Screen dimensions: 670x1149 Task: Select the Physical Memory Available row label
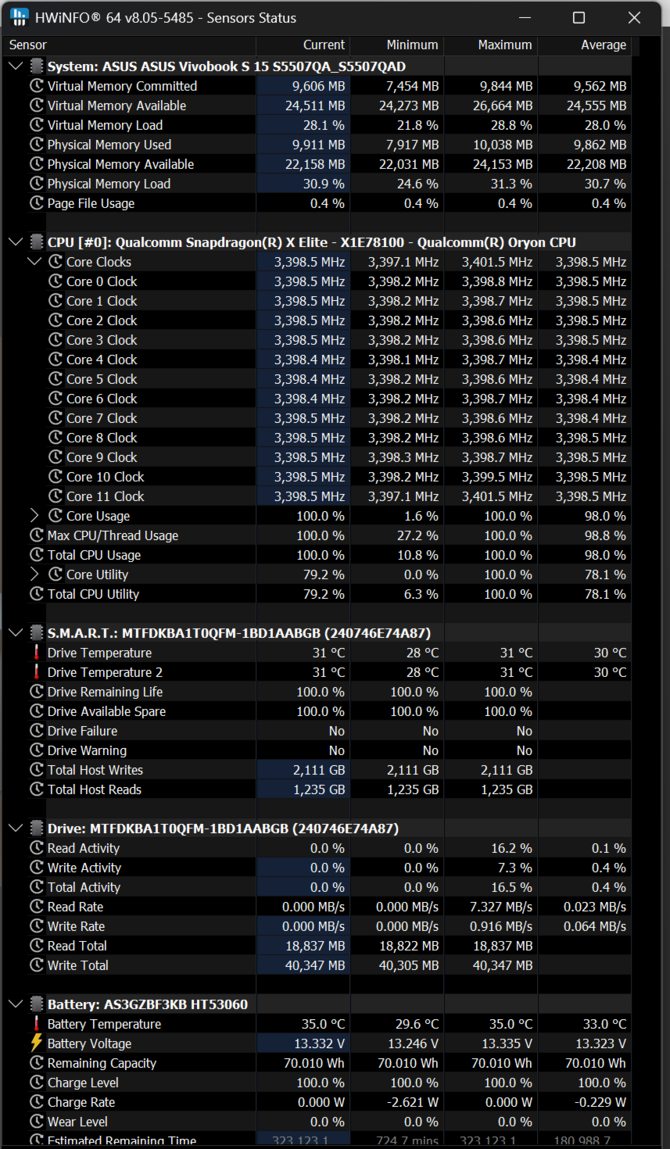pos(121,164)
